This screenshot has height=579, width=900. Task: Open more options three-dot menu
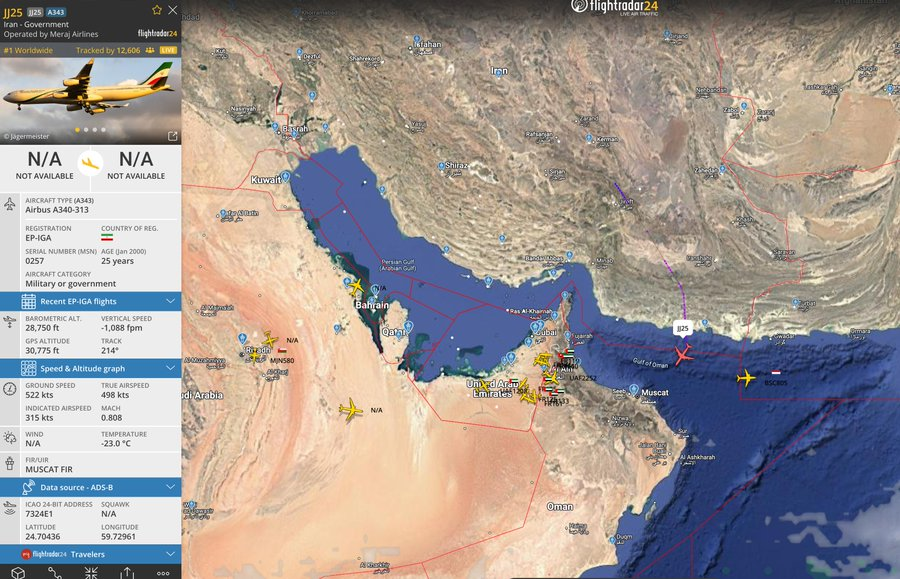163,573
